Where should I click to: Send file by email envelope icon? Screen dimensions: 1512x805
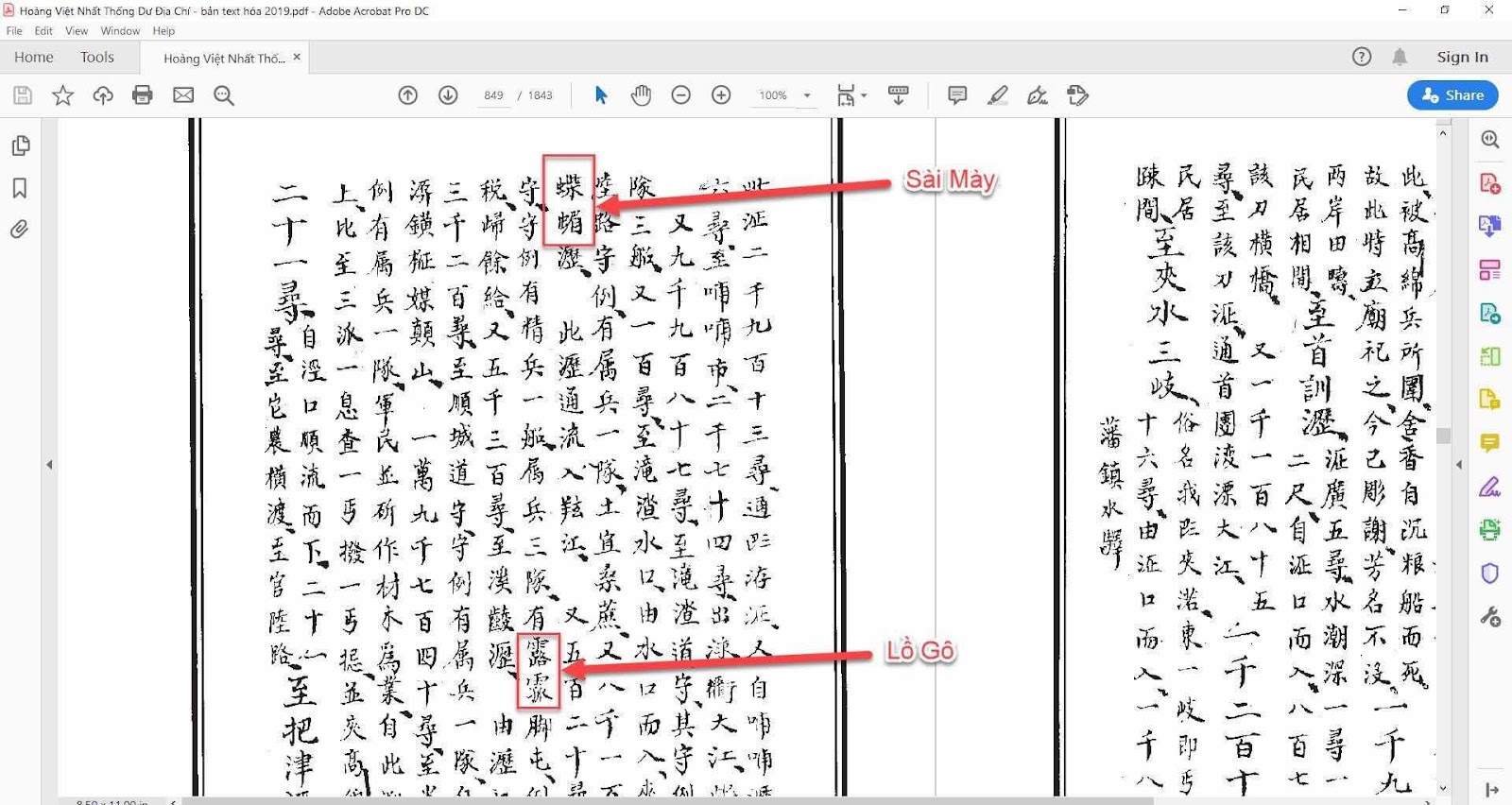coord(183,95)
